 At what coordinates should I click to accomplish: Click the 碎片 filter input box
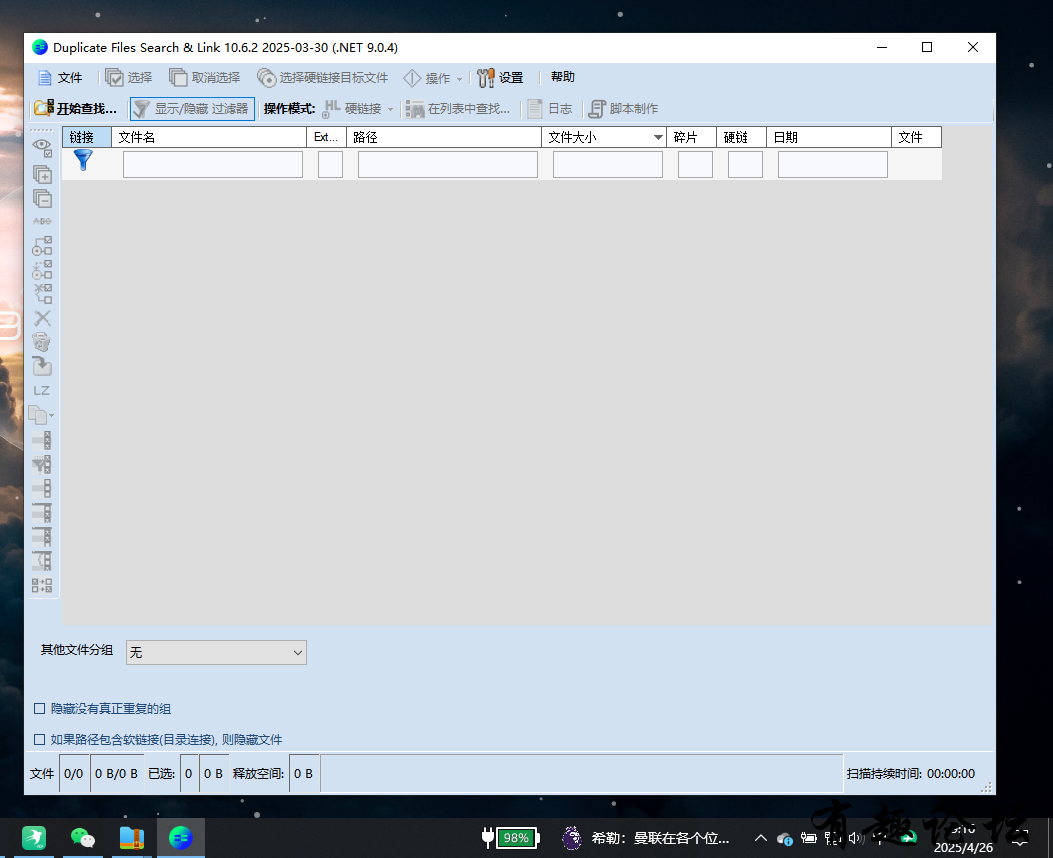click(695, 164)
